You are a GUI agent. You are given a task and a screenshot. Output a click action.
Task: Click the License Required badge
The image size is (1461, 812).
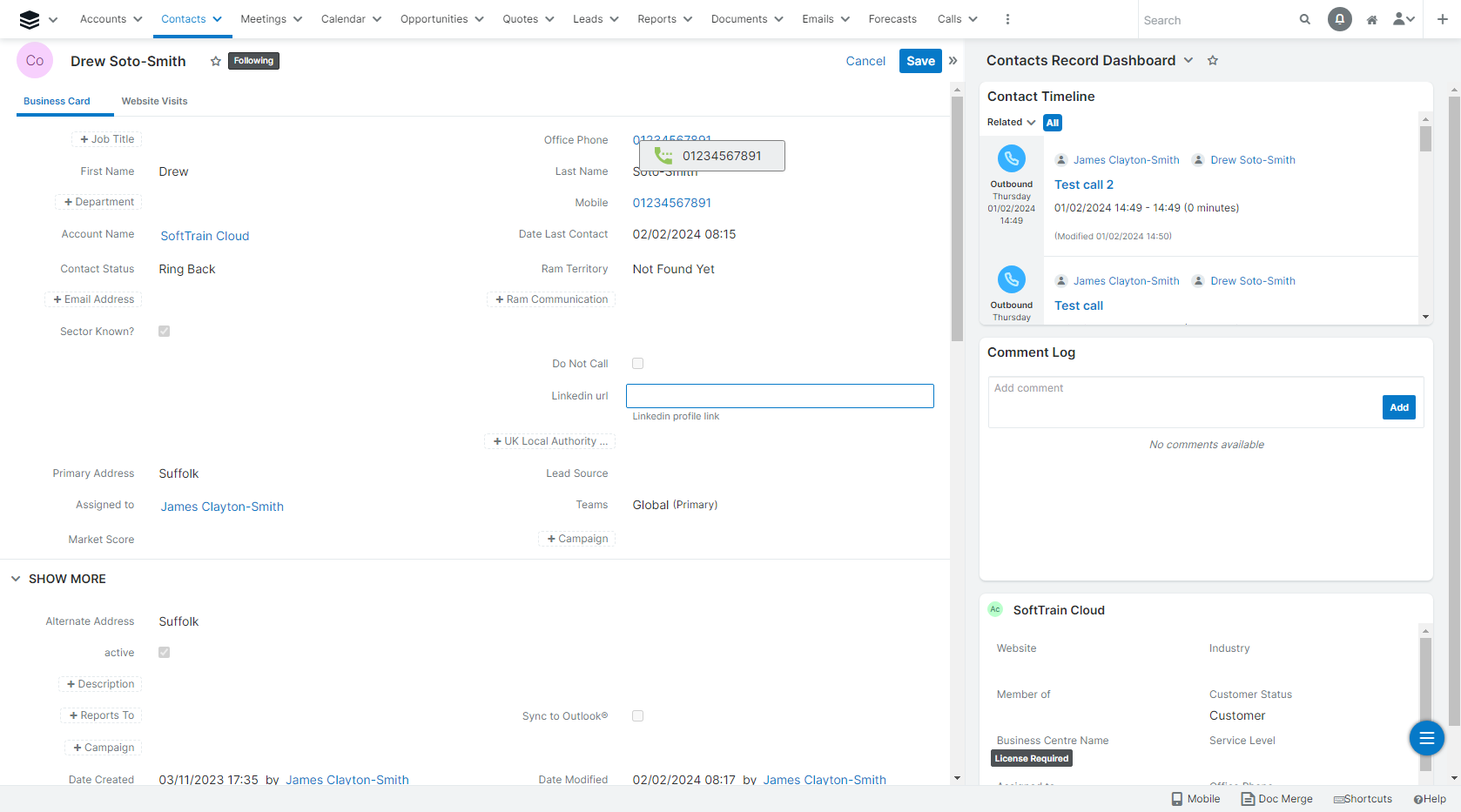1031,758
